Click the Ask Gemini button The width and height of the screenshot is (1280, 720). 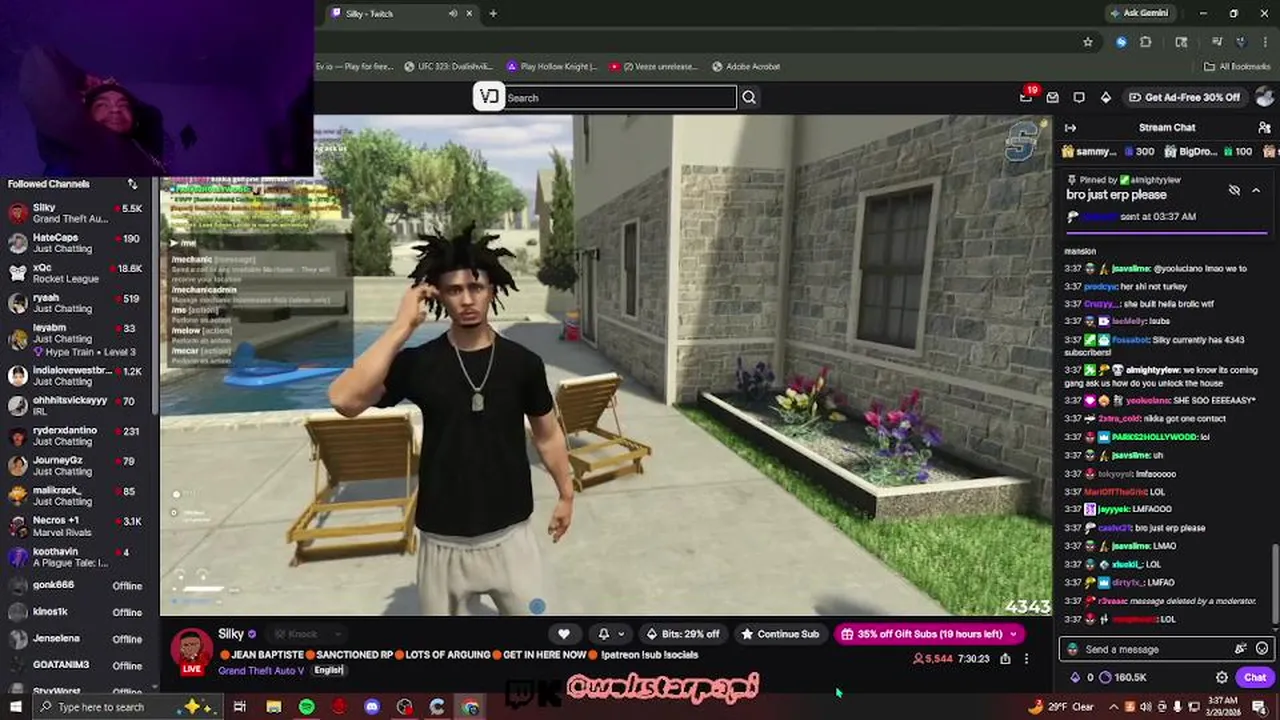1139,13
